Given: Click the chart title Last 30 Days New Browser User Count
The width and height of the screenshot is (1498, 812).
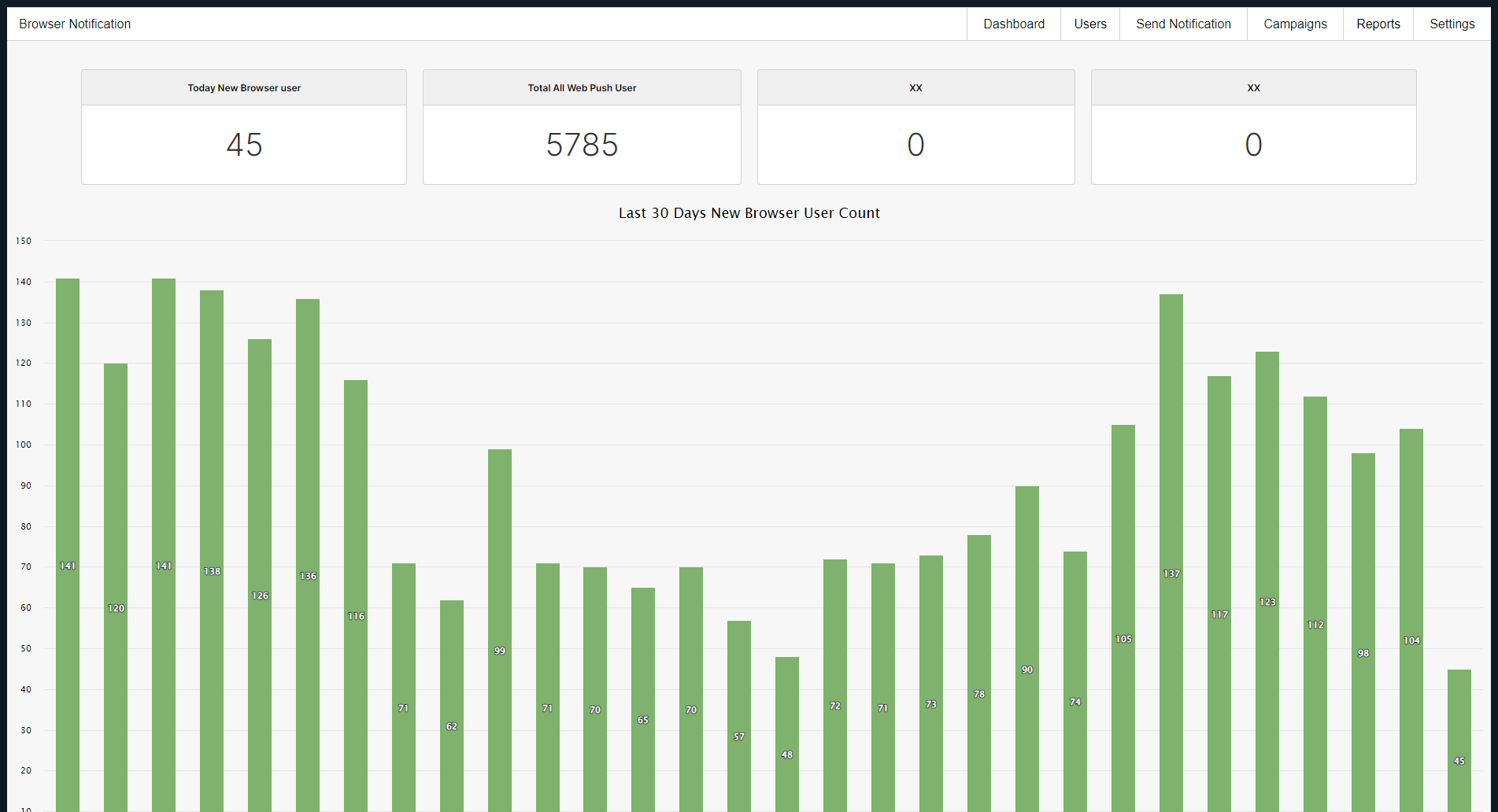Looking at the screenshot, I should tap(749, 213).
